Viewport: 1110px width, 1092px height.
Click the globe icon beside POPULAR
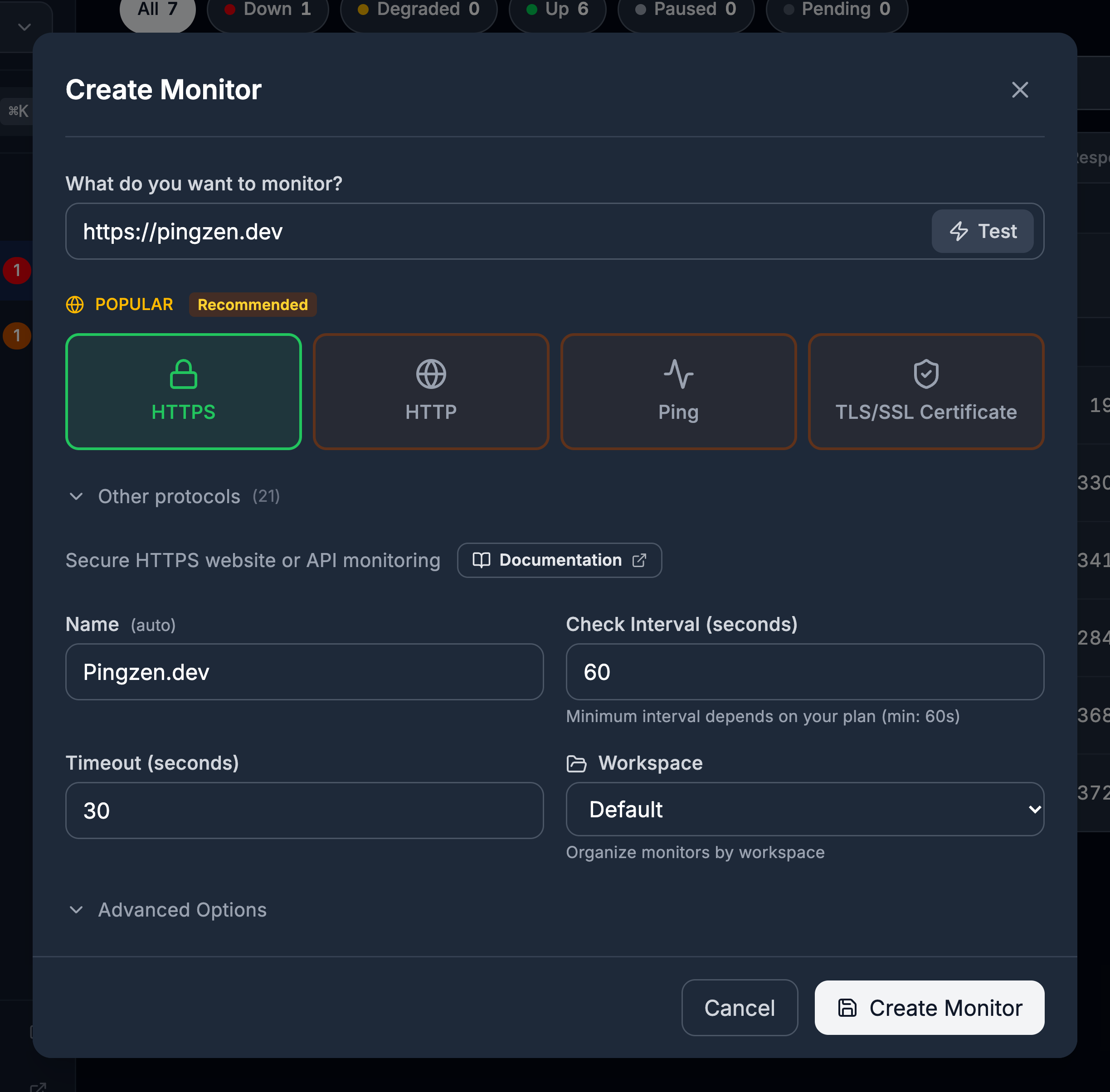tap(74, 305)
